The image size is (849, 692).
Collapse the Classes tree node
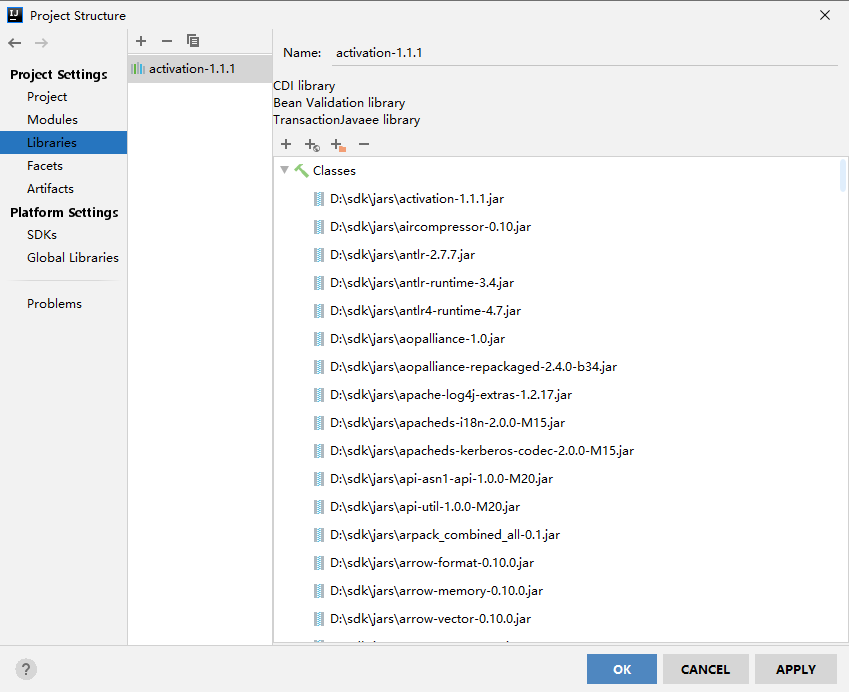pyautogui.click(x=284, y=170)
